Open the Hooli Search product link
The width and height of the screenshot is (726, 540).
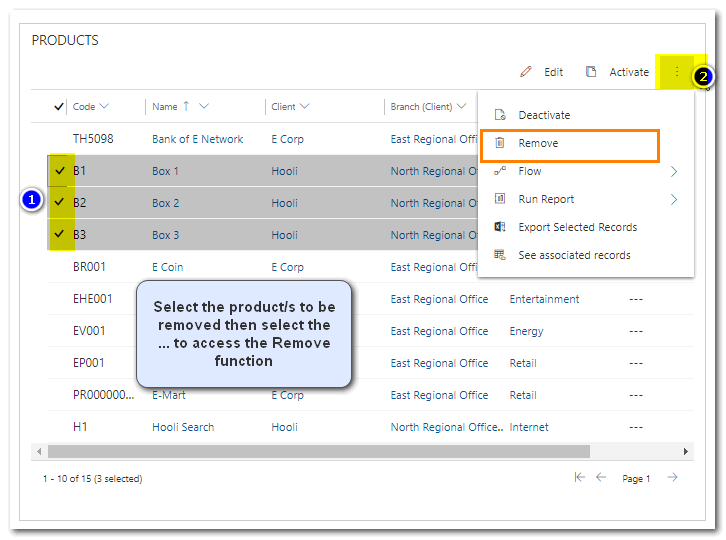183,427
